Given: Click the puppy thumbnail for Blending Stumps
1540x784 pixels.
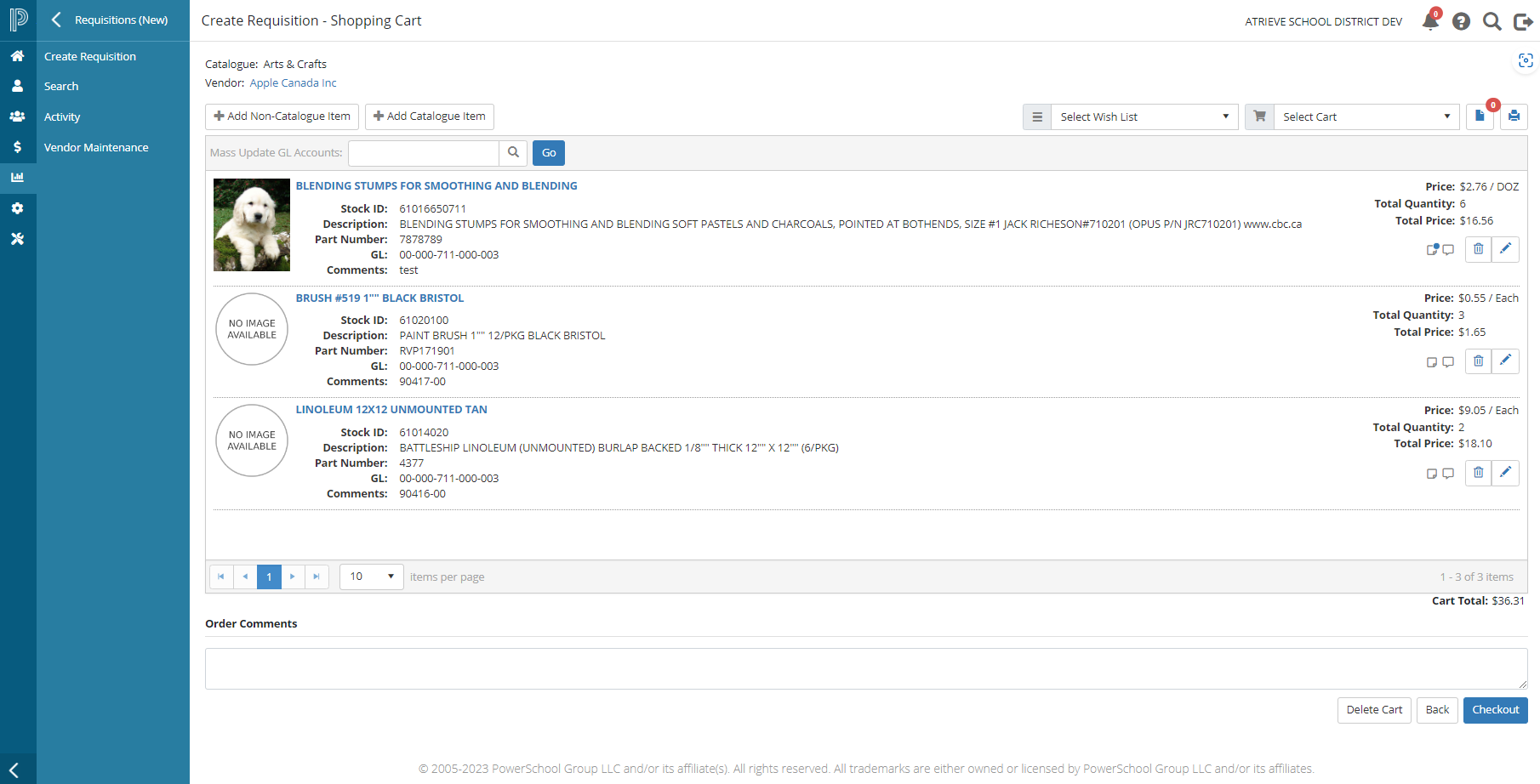Looking at the screenshot, I should tap(252, 224).
